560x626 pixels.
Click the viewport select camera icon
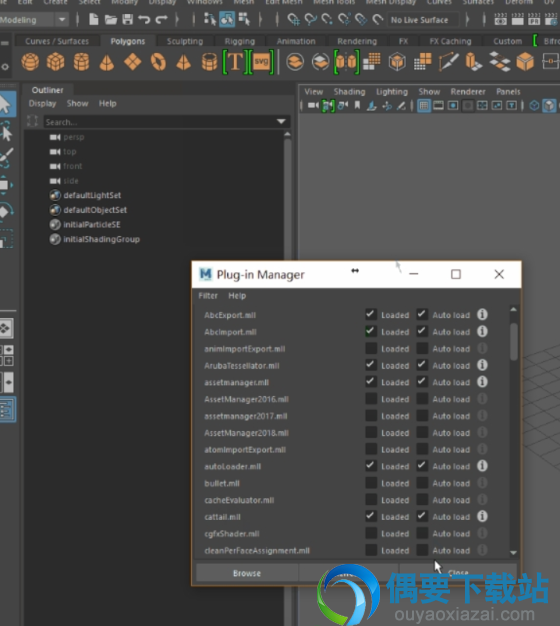pyautogui.click(x=313, y=105)
